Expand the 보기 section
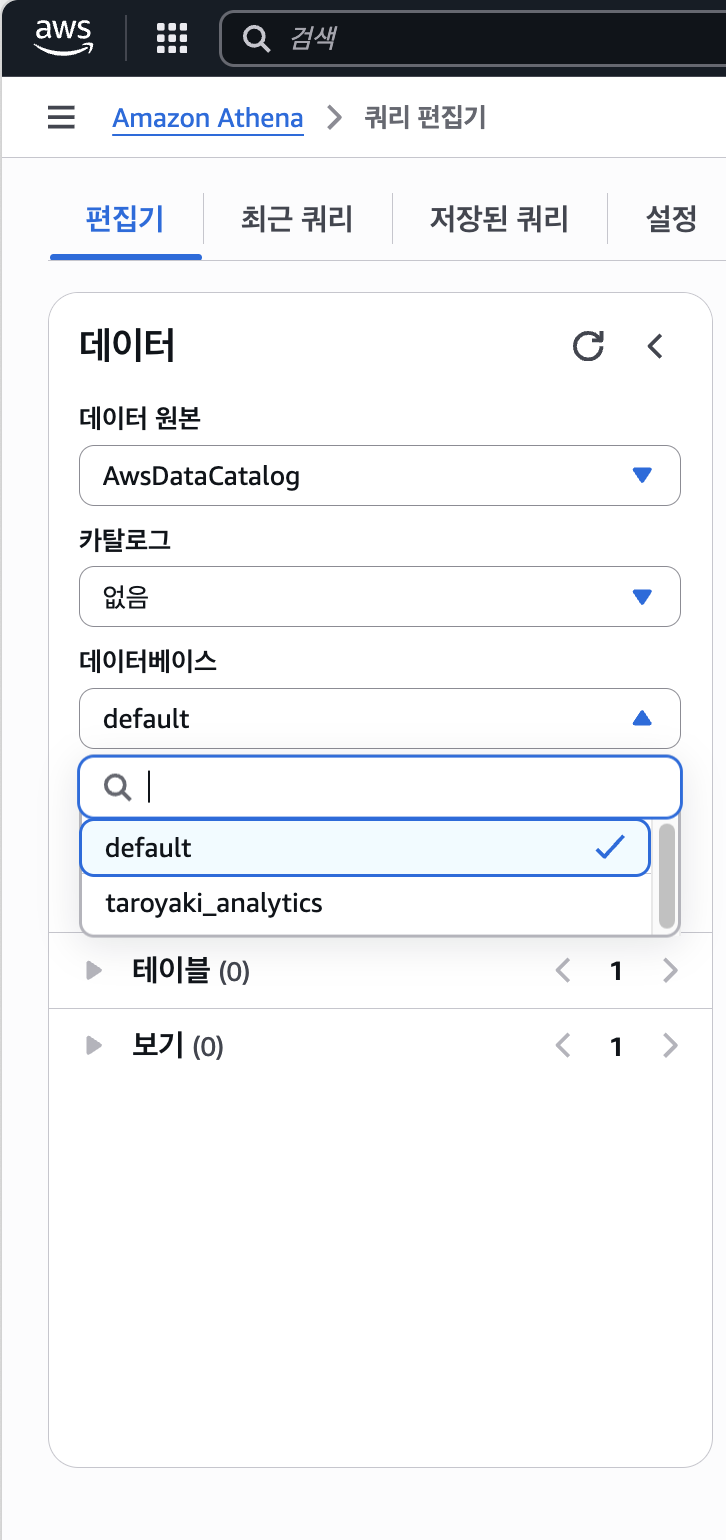This screenshot has height=1540, width=726. pos(95,1046)
